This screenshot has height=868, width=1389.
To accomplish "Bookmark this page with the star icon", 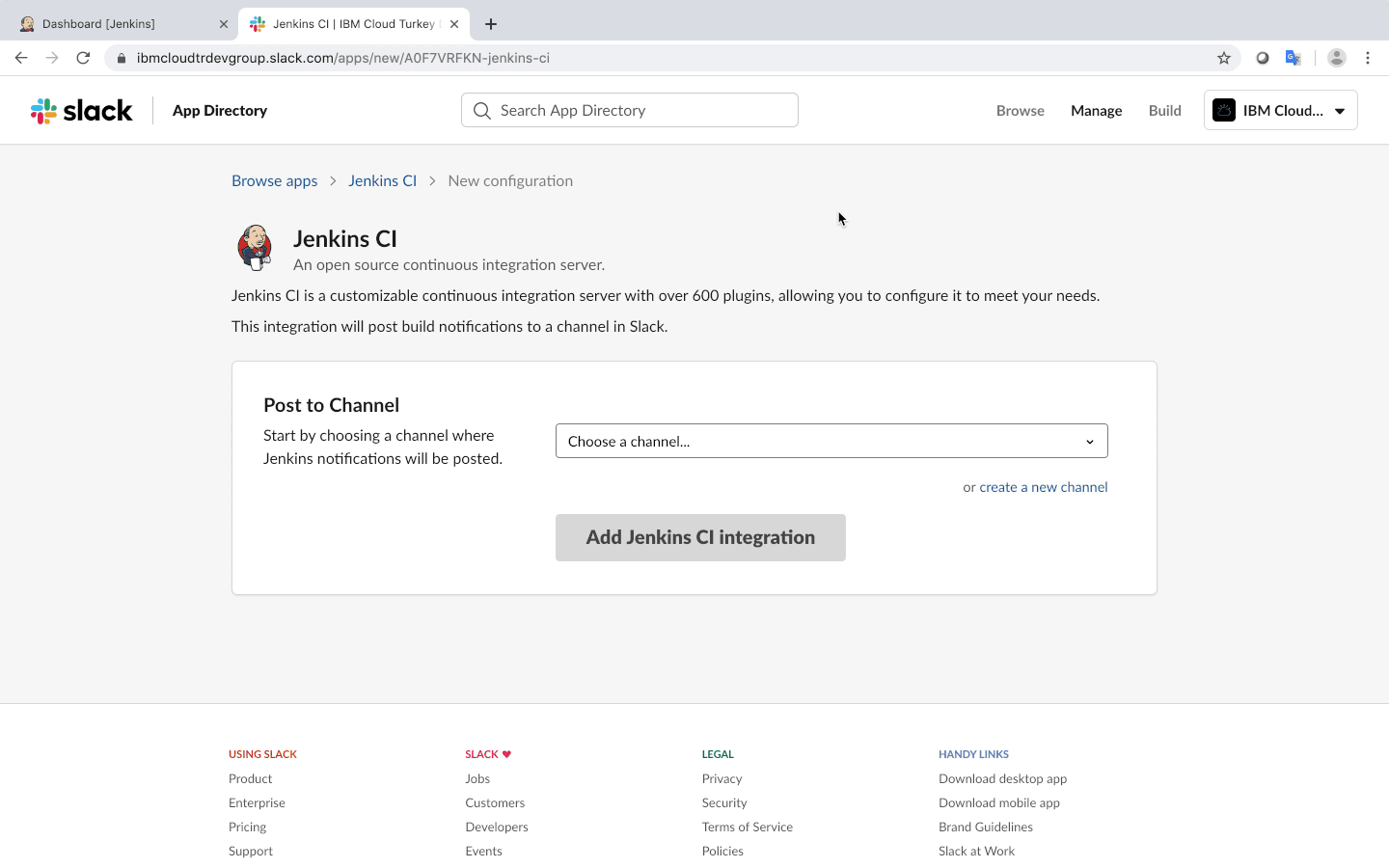I will tap(1224, 58).
